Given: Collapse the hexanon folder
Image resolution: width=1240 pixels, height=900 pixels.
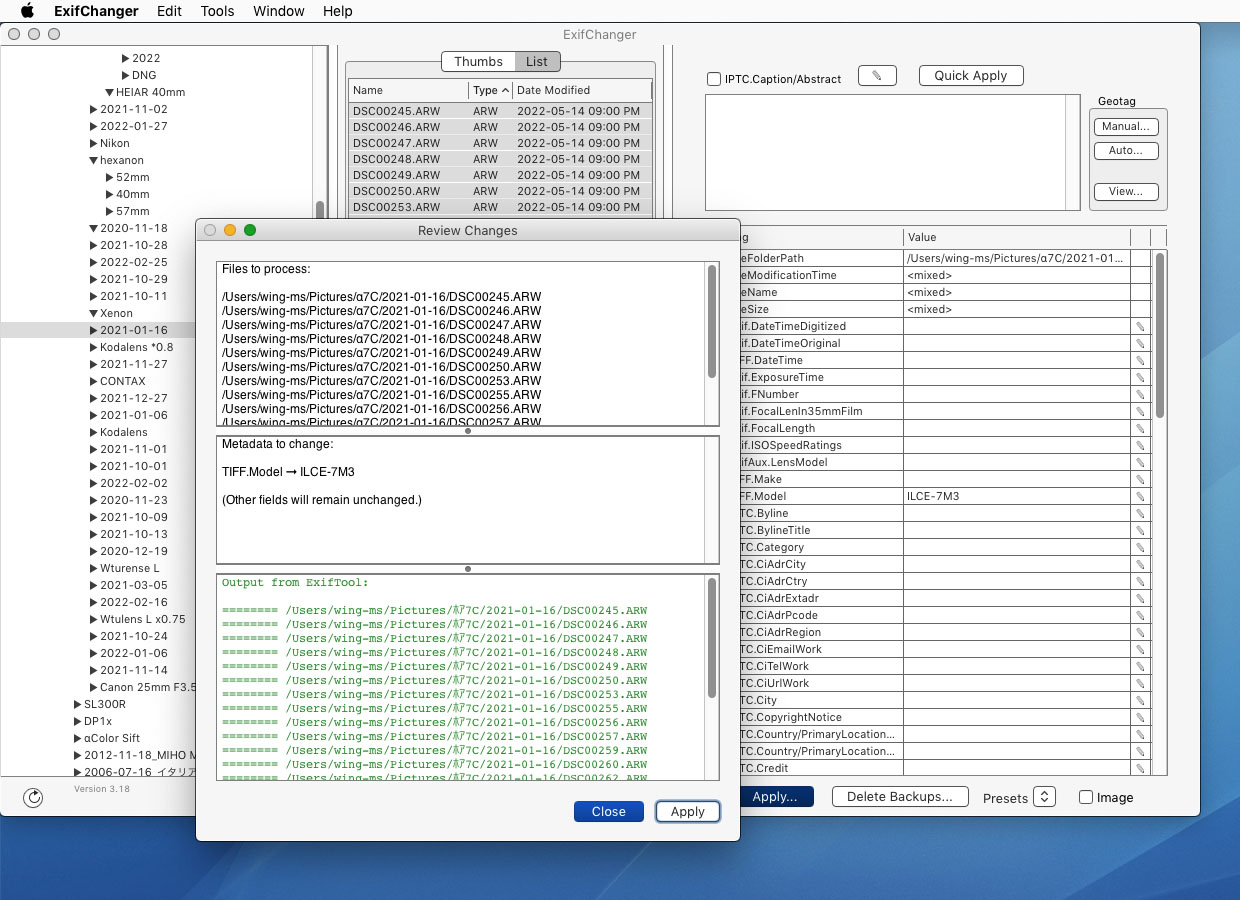Looking at the screenshot, I should pyautogui.click(x=94, y=160).
